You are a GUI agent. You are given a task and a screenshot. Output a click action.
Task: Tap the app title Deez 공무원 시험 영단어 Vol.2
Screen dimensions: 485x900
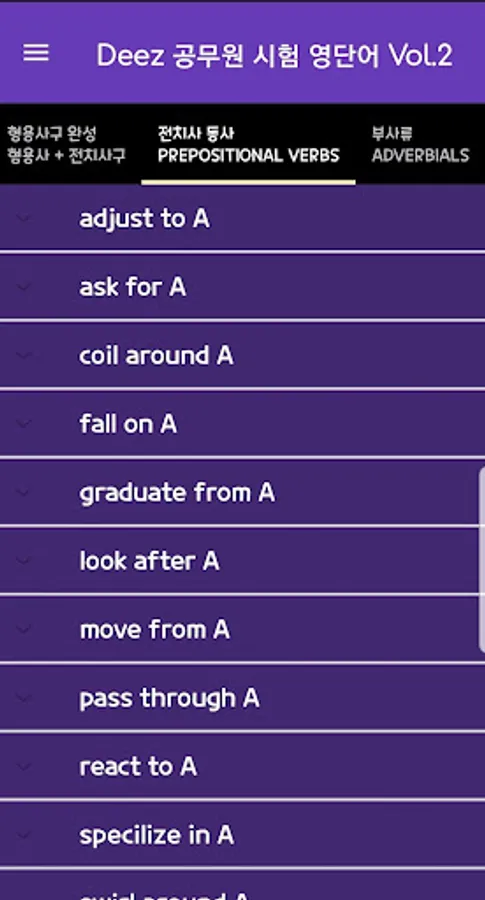tap(274, 55)
